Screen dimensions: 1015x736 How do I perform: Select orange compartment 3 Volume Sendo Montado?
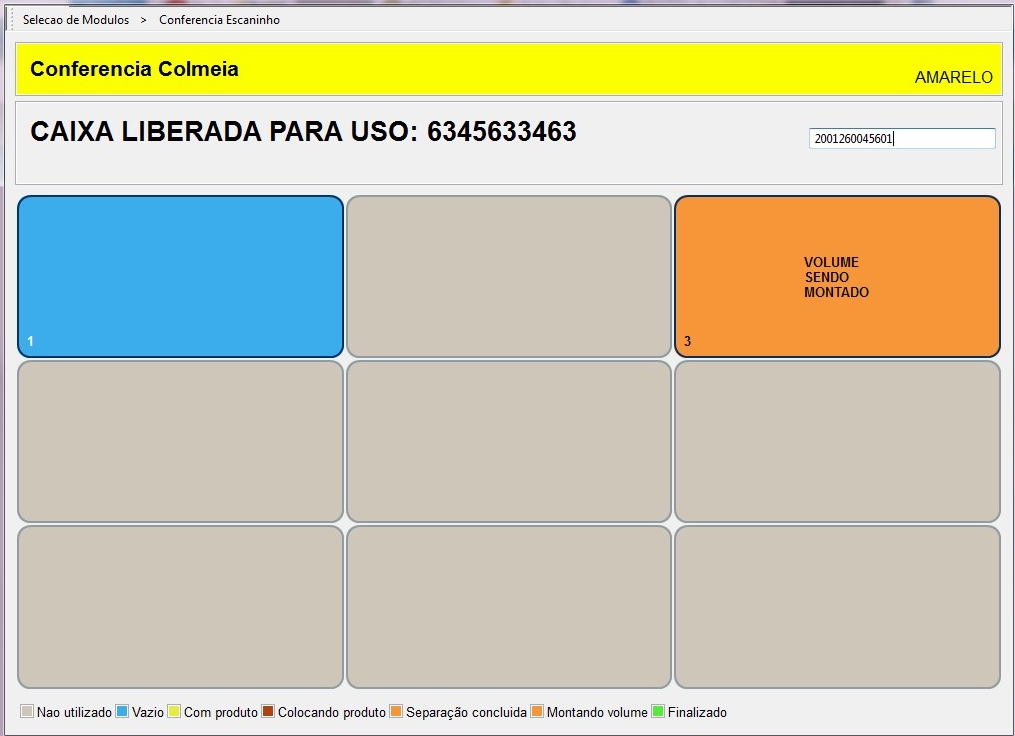coord(838,276)
